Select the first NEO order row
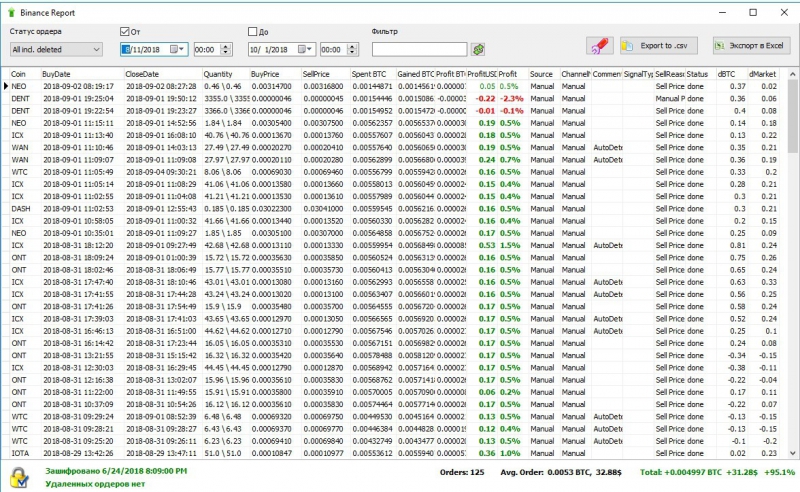Viewport: 800px width, 492px height. point(20,87)
